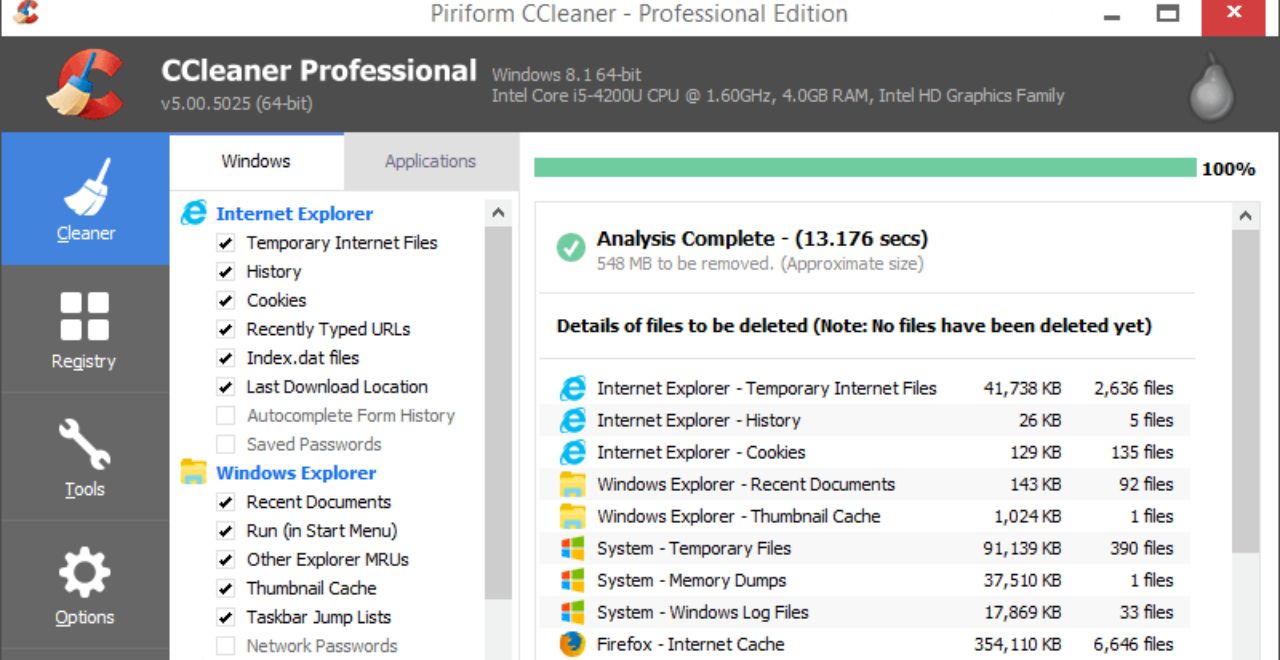This screenshot has width=1280, height=660.
Task: Click the '2,636 files' count
Action: click(x=1134, y=388)
